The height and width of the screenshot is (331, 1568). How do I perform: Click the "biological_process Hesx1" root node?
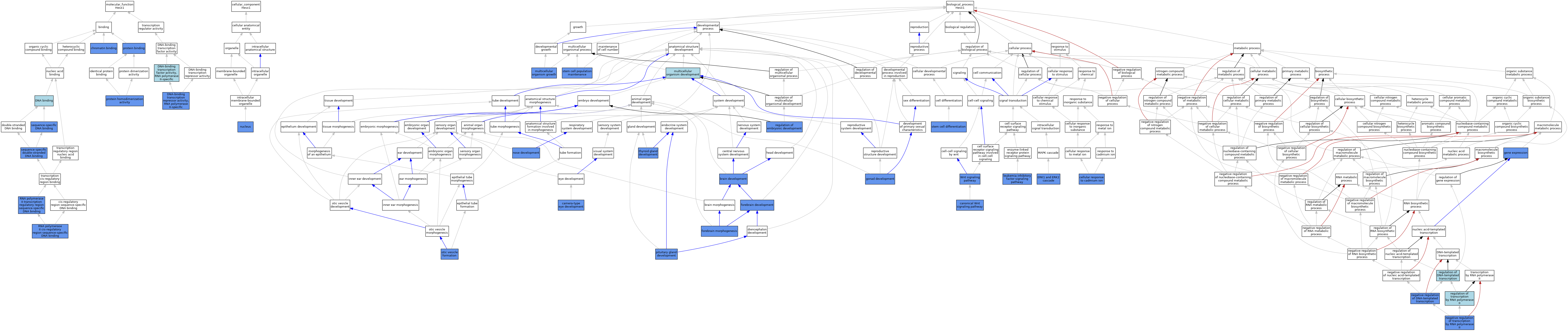coord(960,6)
